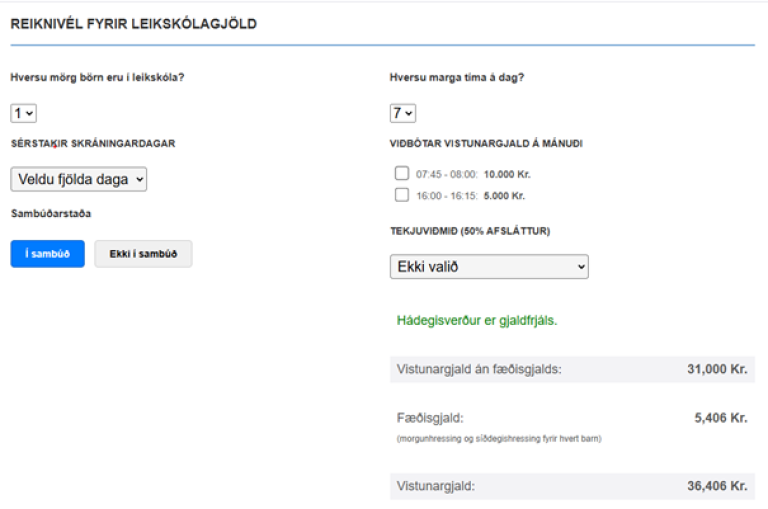
Task: Click the 36,406 Kr. total Vistunargjald amount
Action: pyautogui.click(x=717, y=486)
